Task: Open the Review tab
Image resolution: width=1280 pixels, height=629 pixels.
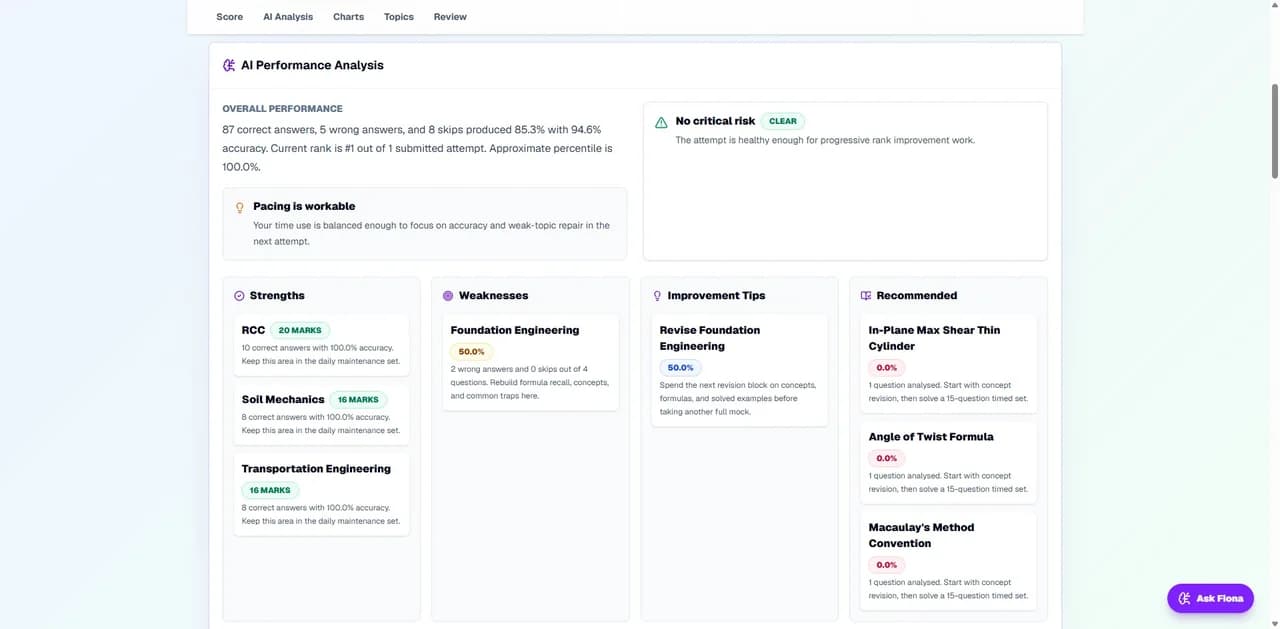Action: click(x=450, y=17)
